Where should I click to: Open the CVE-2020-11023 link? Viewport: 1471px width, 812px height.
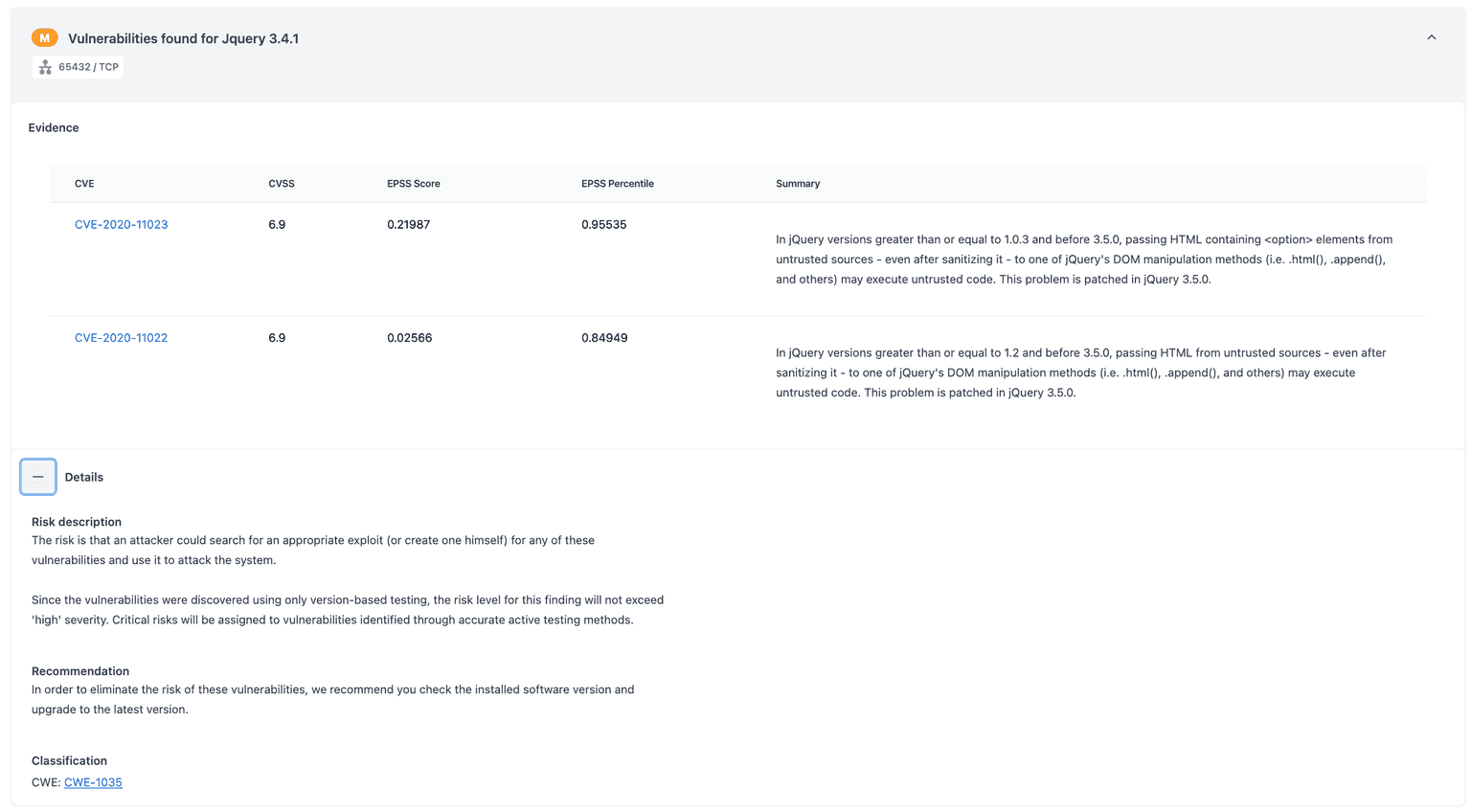pos(121,224)
